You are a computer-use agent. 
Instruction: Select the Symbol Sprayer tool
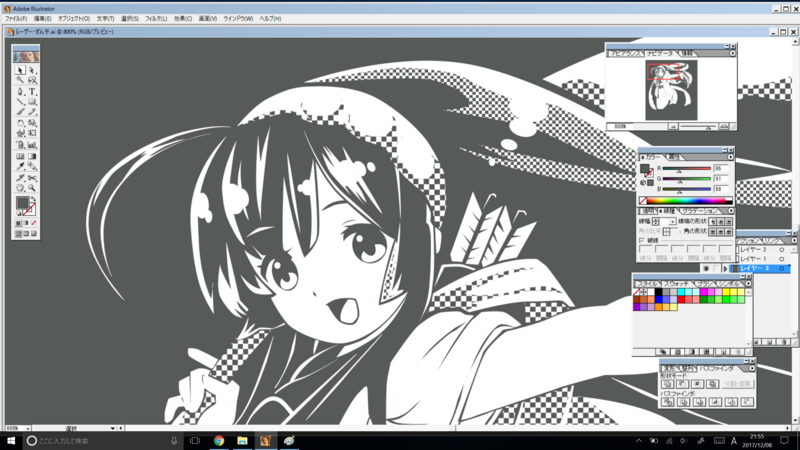pyautogui.click(x=20, y=145)
